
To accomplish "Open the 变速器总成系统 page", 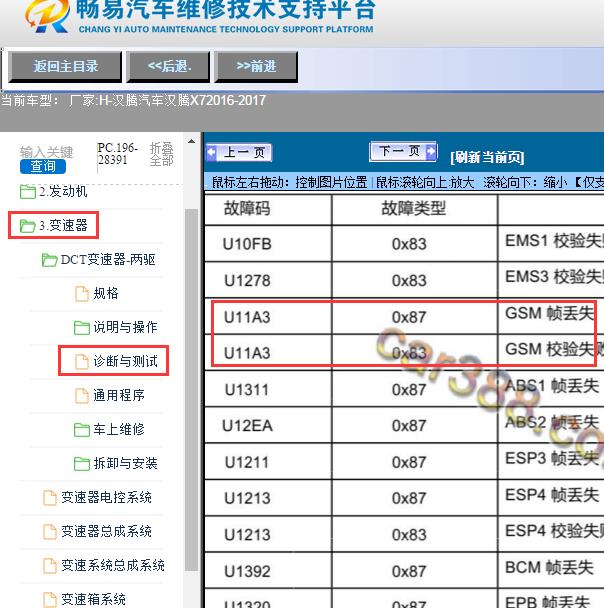I will (x=106, y=532).
